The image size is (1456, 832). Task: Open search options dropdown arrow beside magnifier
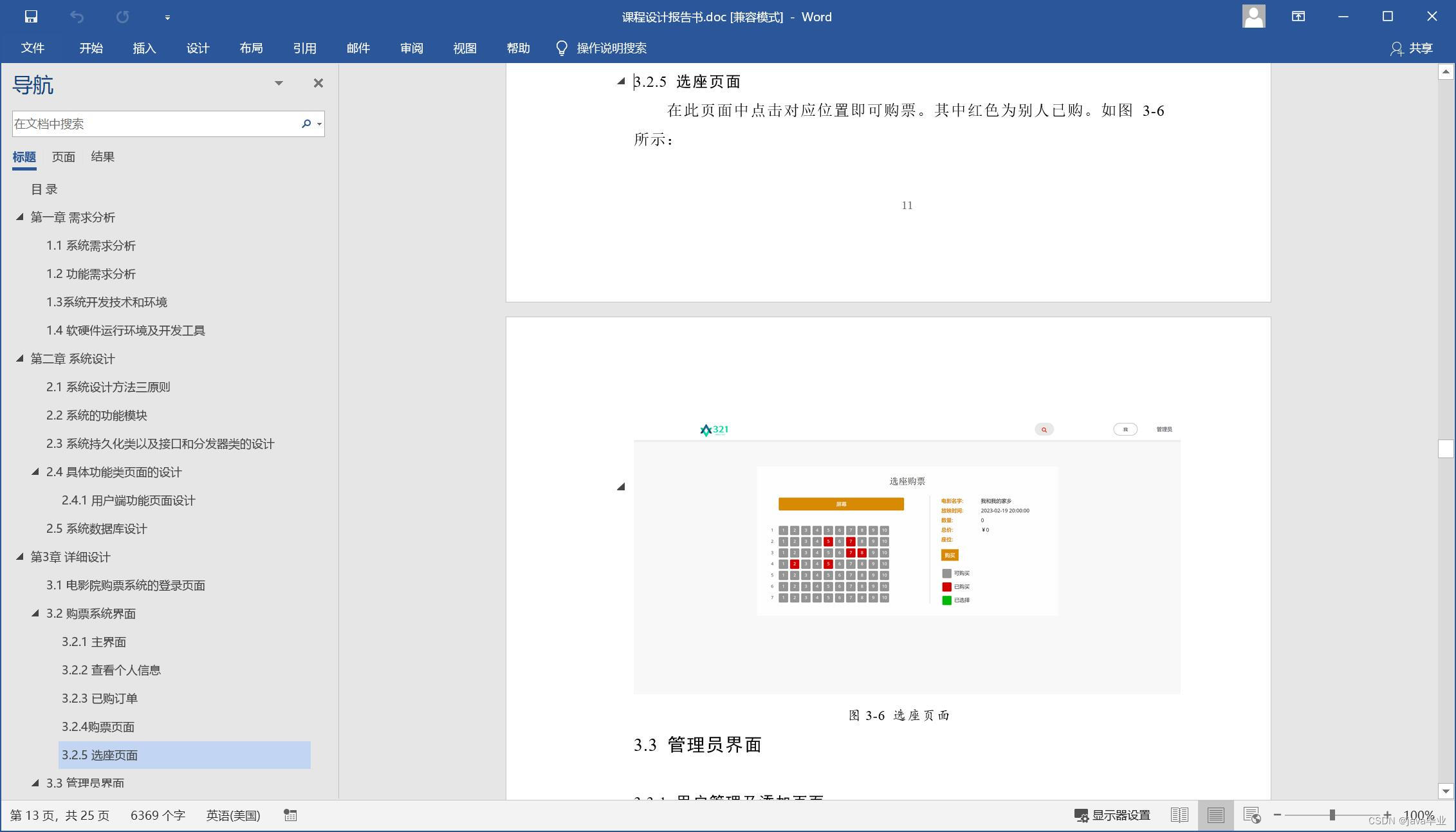click(x=319, y=124)
